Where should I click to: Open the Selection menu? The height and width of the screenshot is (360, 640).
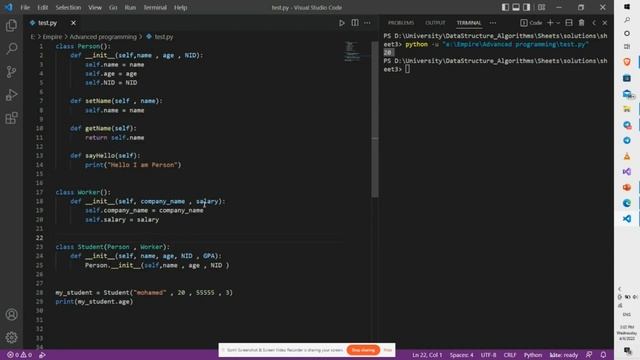click(68, 7)
